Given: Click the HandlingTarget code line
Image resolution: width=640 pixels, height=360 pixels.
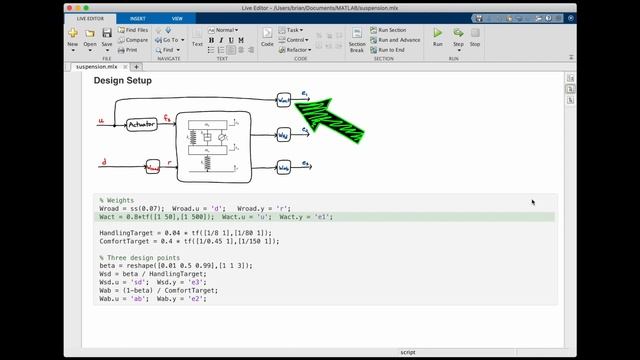Looking at the screenshot, I should (185, 233).
